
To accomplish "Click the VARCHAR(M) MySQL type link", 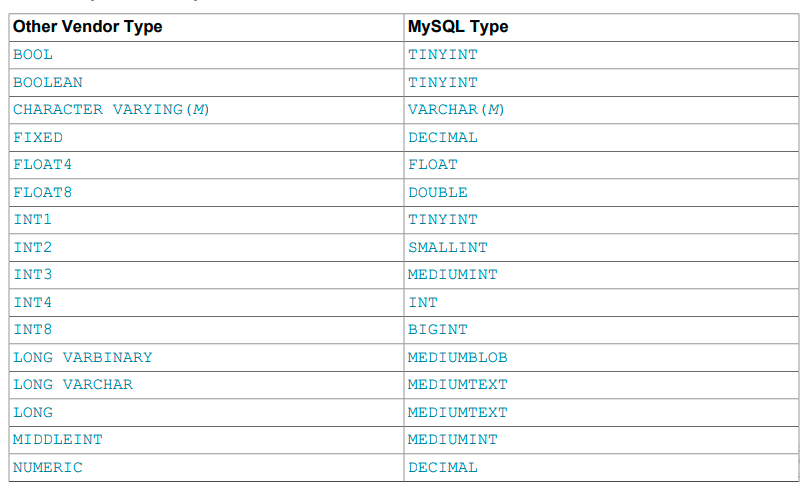I will [x=456, y=109].
